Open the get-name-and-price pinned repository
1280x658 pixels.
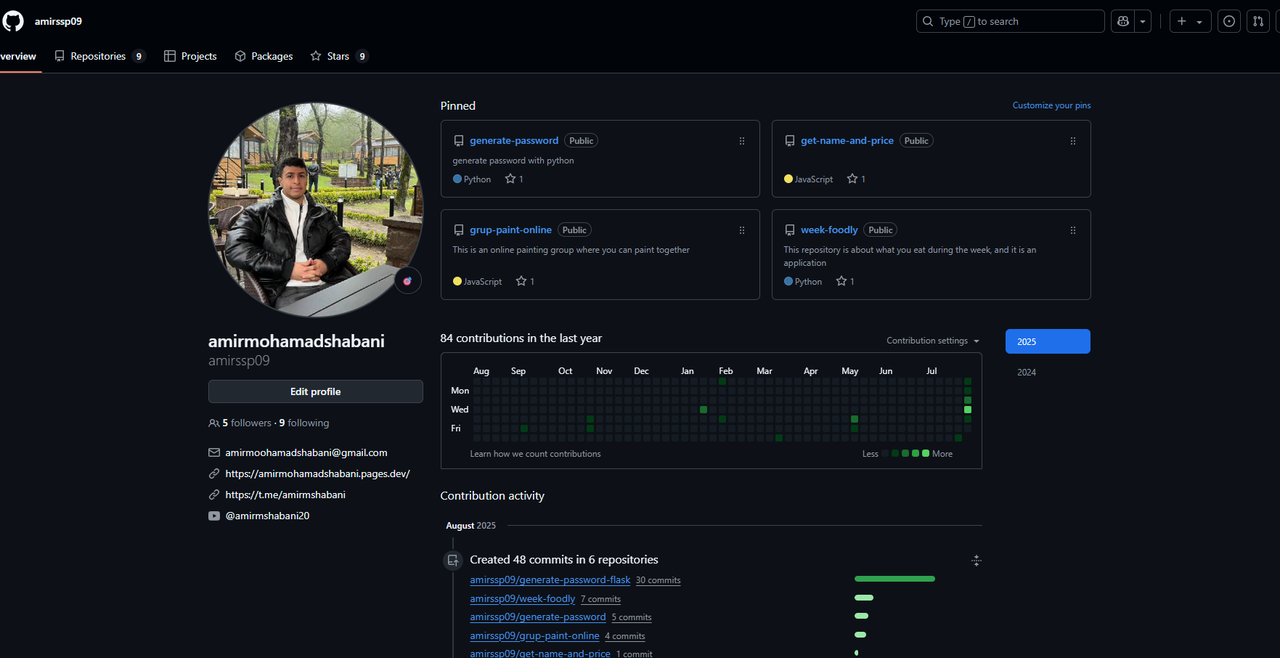847,141
